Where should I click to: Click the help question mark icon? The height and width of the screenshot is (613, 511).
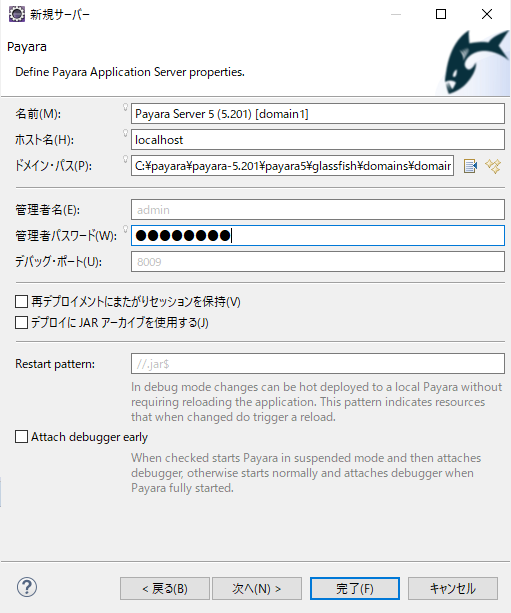(27, 587)
